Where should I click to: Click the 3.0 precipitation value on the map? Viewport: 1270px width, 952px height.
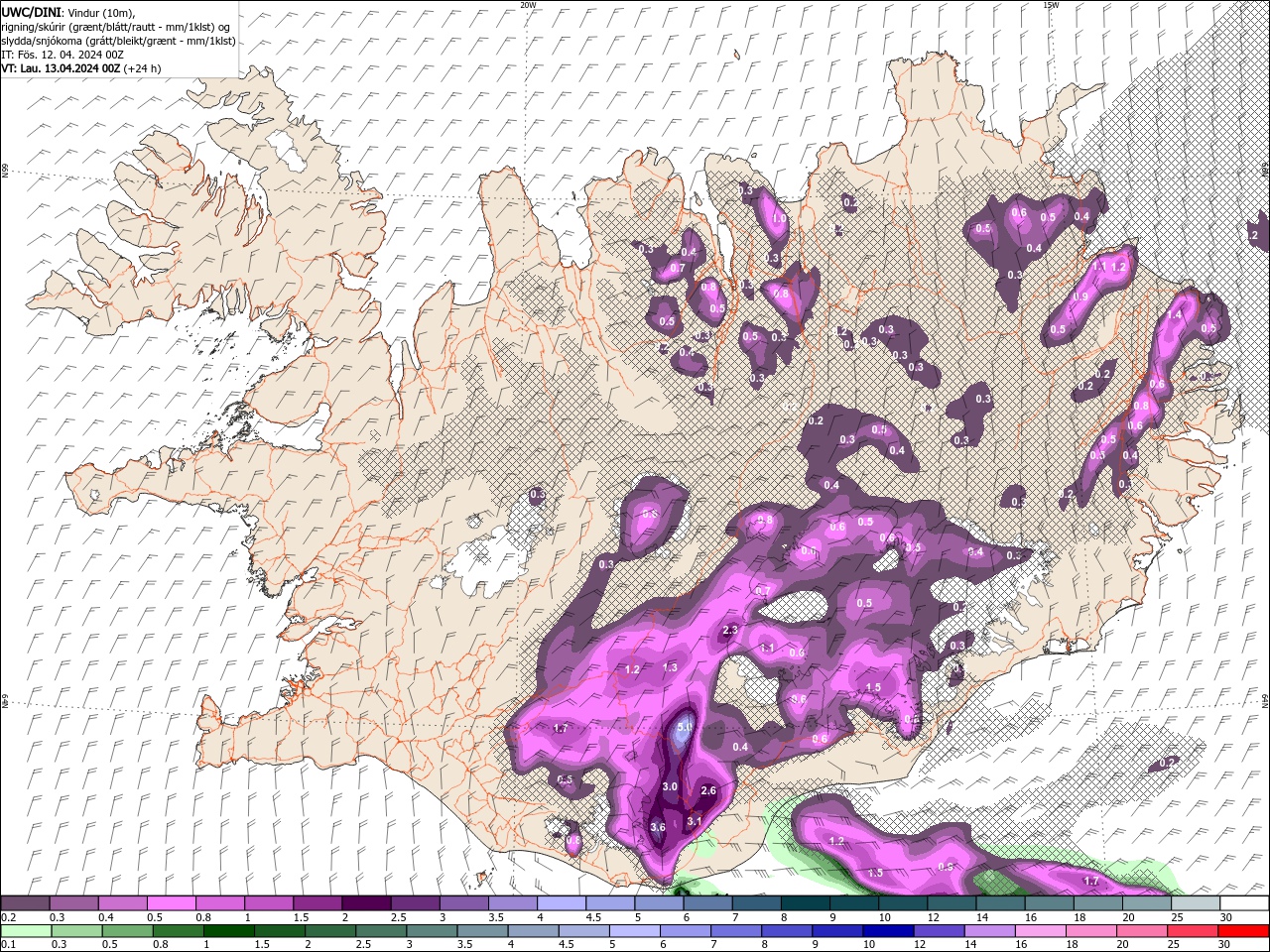pos(670,786)
